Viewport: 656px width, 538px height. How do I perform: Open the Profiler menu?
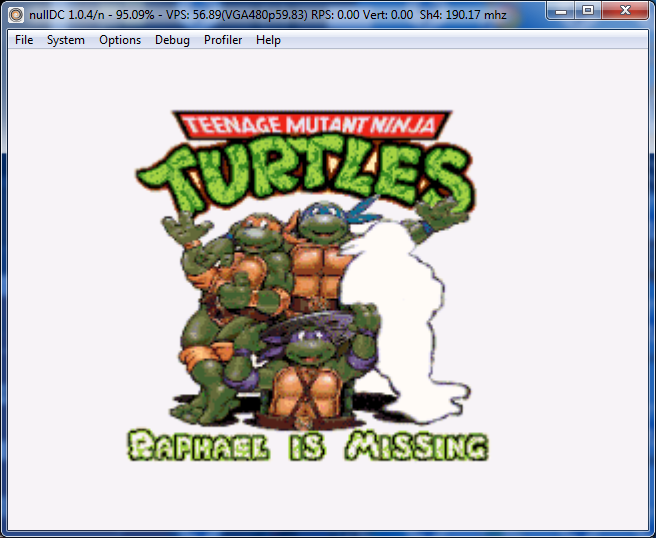tap(223, 40)
